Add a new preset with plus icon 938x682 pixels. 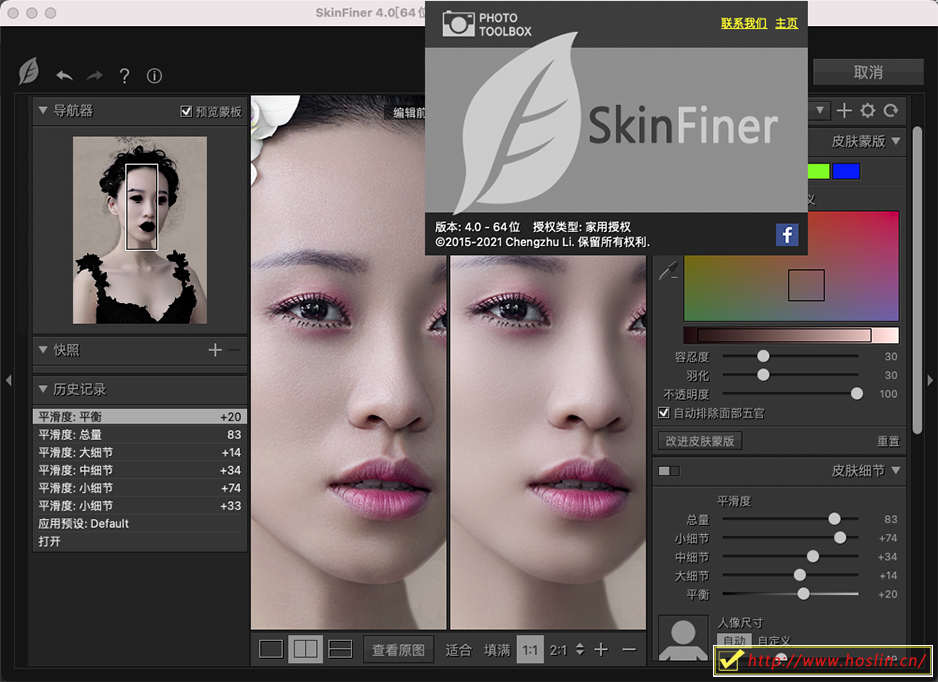tap(844, 110)
